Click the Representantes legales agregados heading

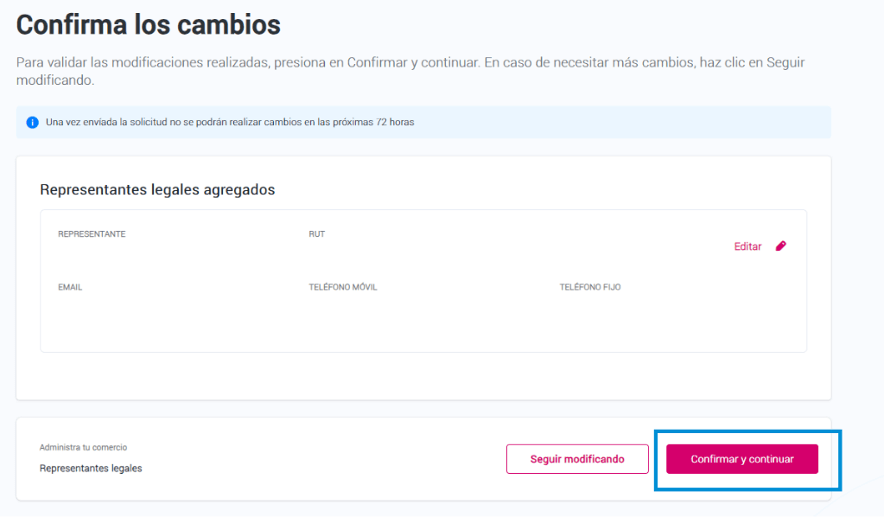(157, 189)
